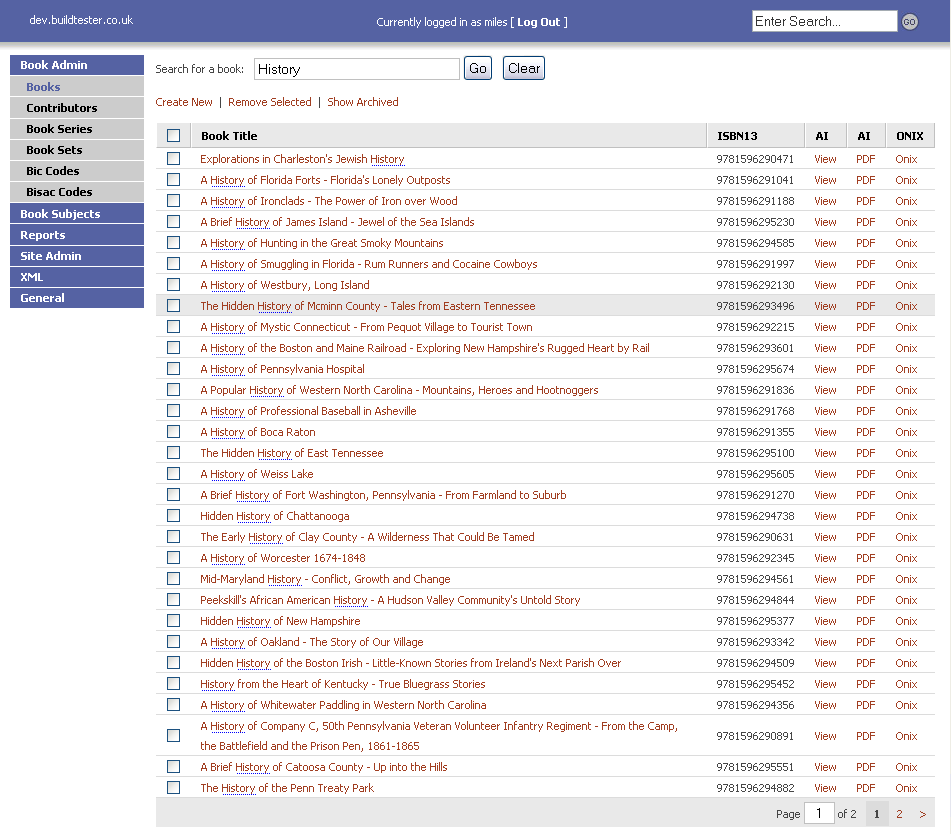The image size is (951, 834).
Task: Click ISBN 9781596293496 cell
Action: pos(755,306)
